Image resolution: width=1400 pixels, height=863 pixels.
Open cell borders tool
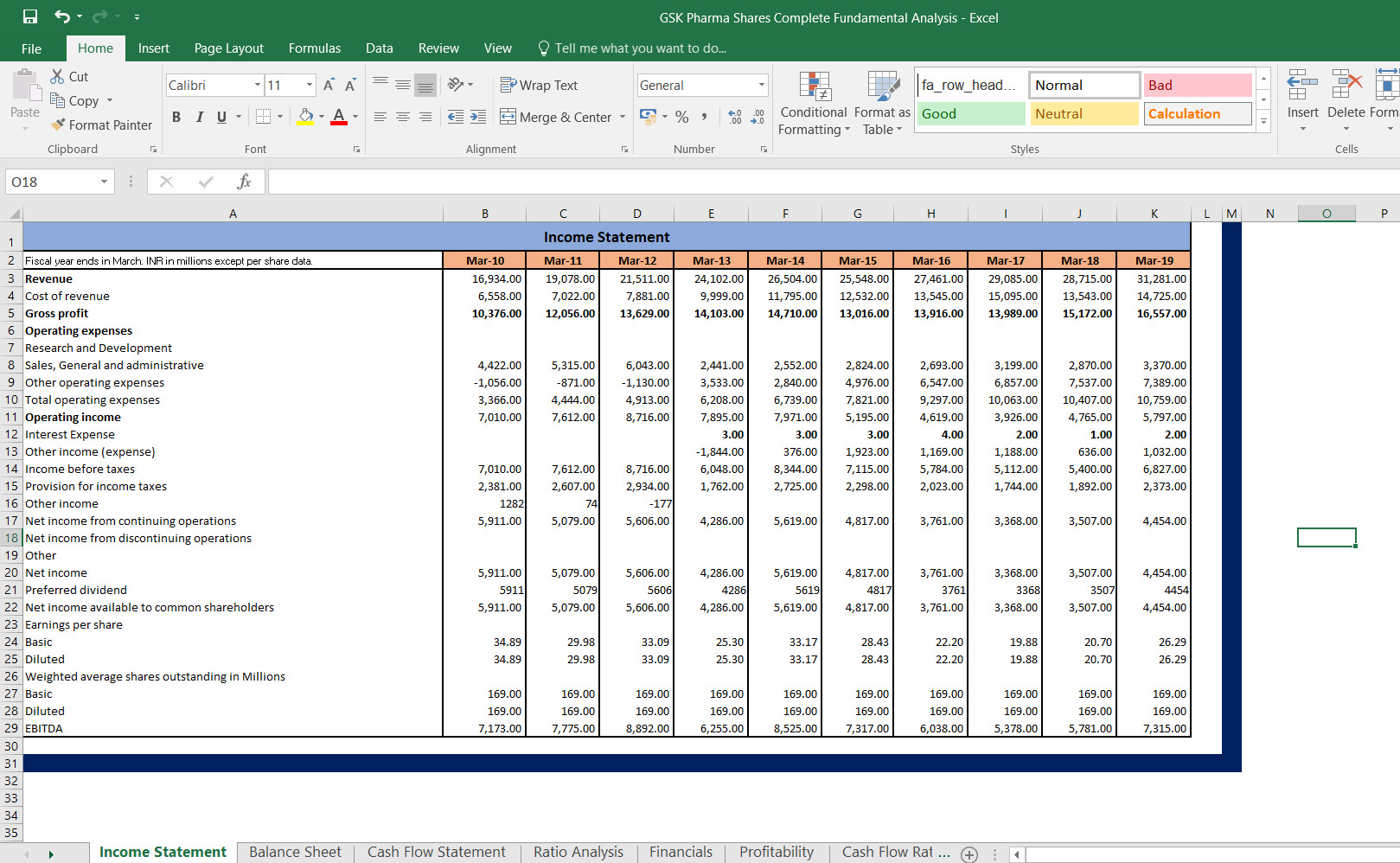[264, 117]
